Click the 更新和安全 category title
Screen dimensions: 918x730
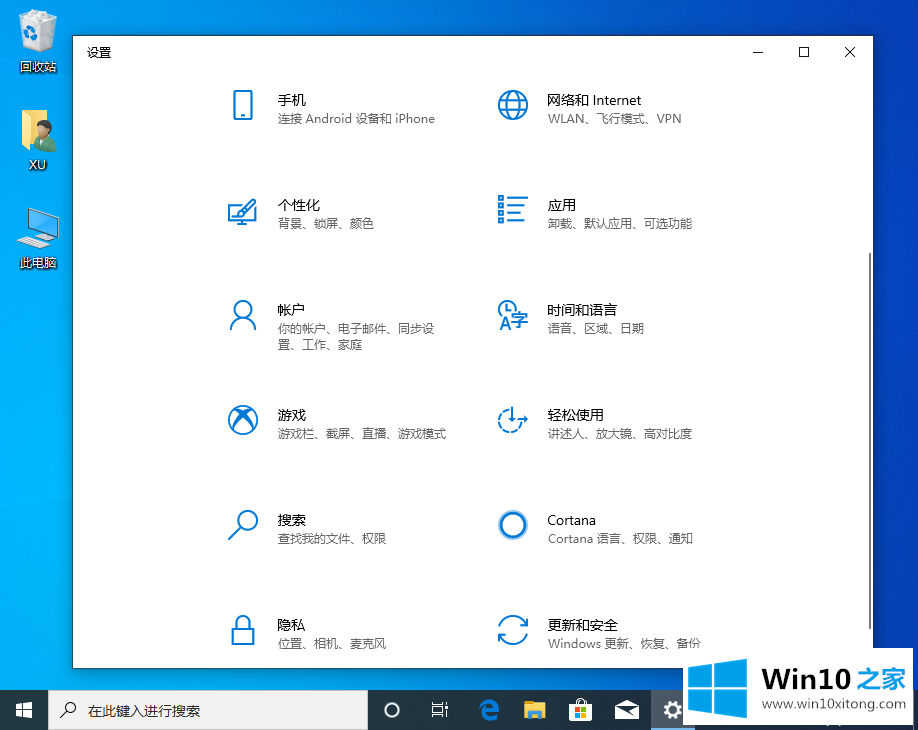click(x=583, y=625)
